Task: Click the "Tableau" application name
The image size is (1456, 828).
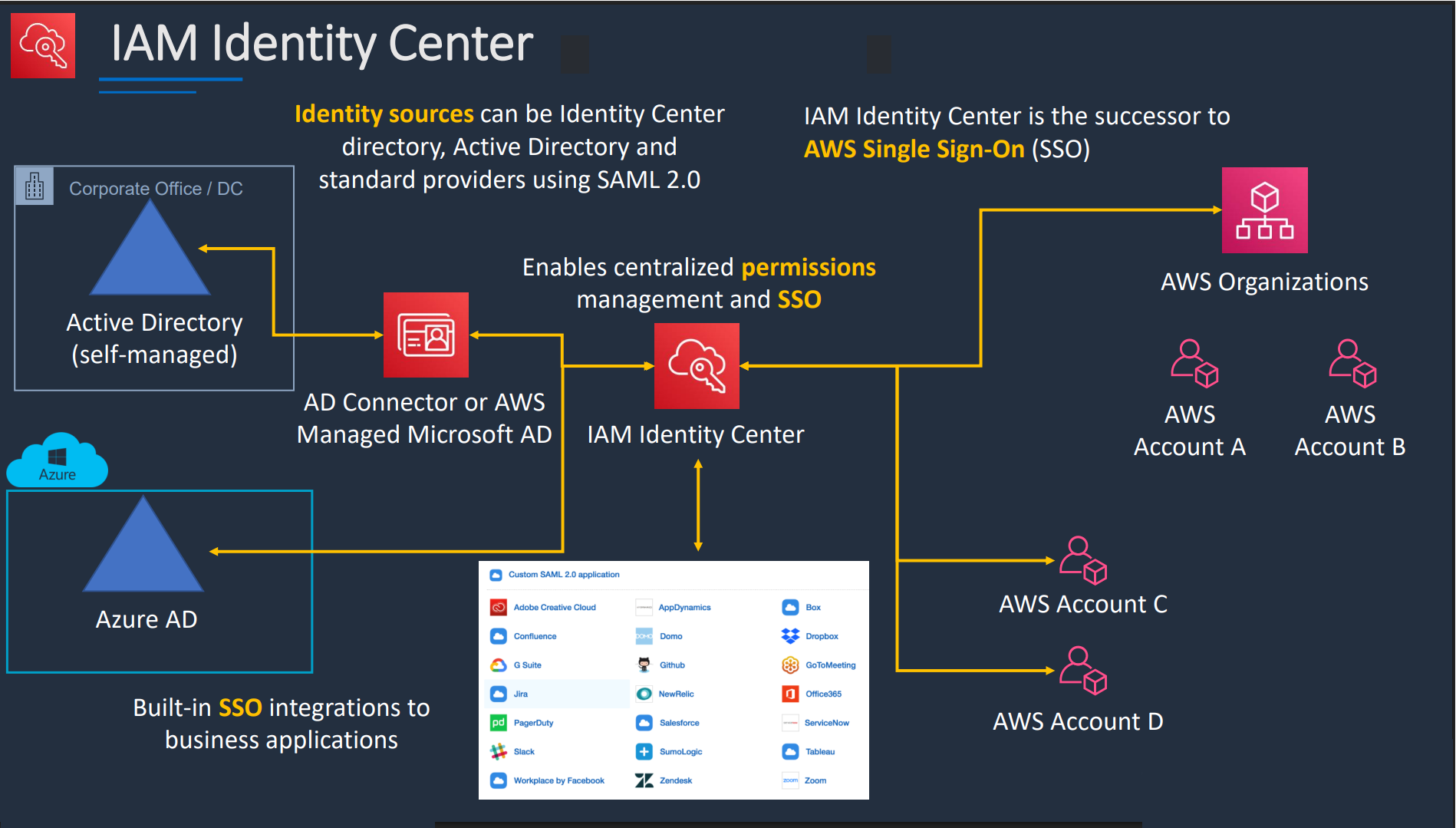Action: coord(820,752)
